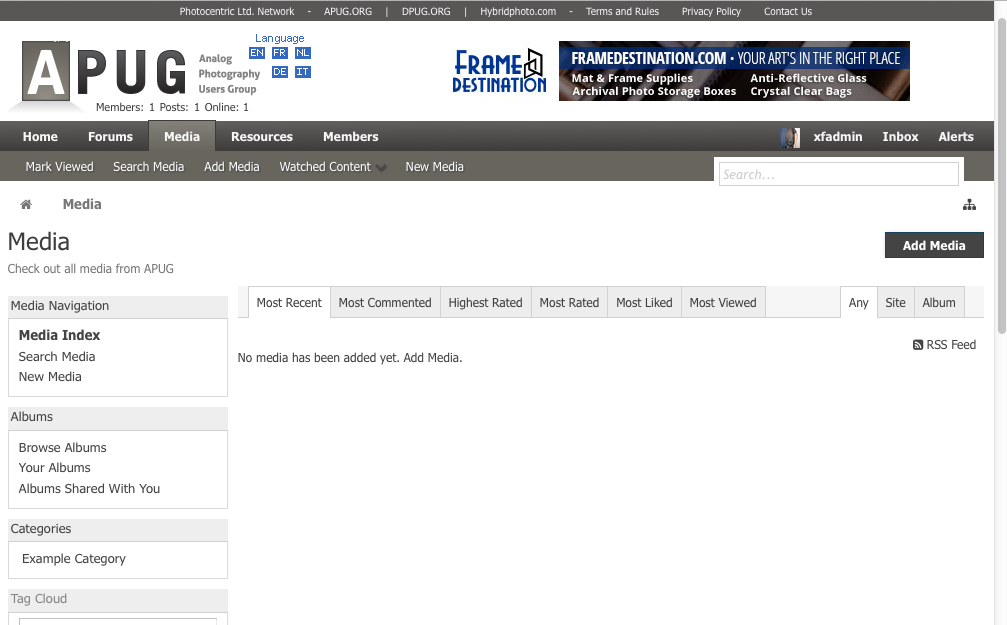1007x625 pixels.
Task: Select the FR language flag
Action: tap(280, 53)
